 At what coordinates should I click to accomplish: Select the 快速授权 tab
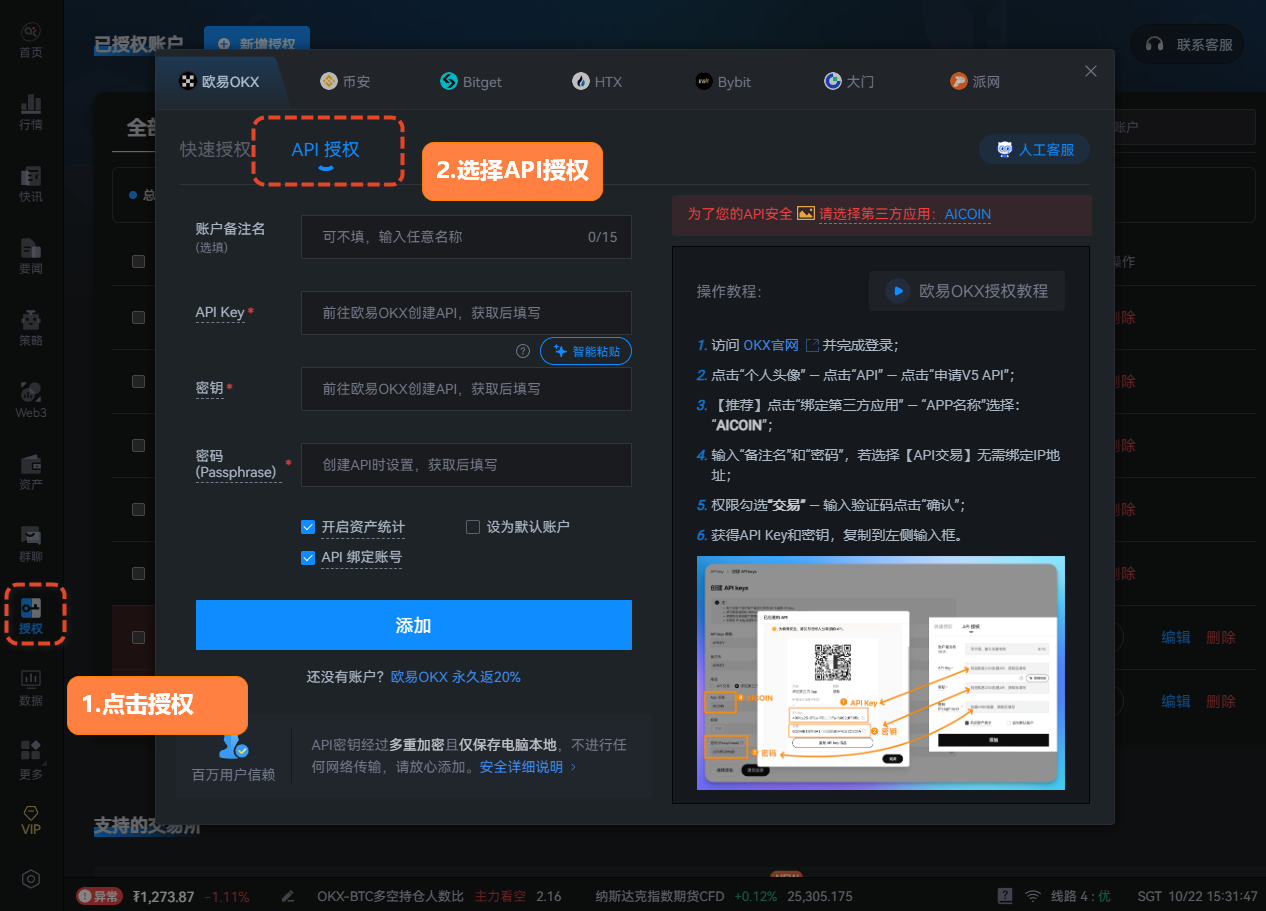click(216, 149)
